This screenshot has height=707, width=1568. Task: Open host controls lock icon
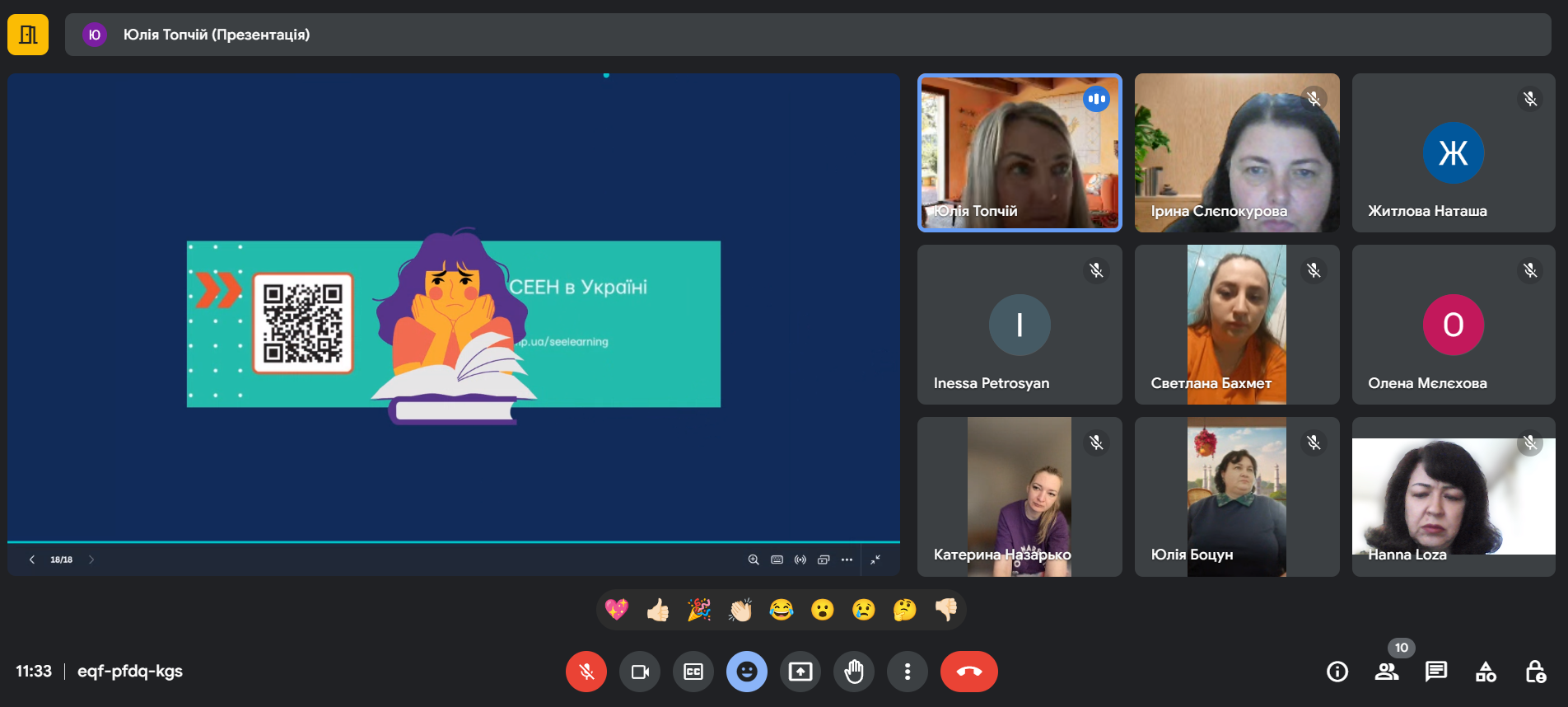coord(1535,672)
